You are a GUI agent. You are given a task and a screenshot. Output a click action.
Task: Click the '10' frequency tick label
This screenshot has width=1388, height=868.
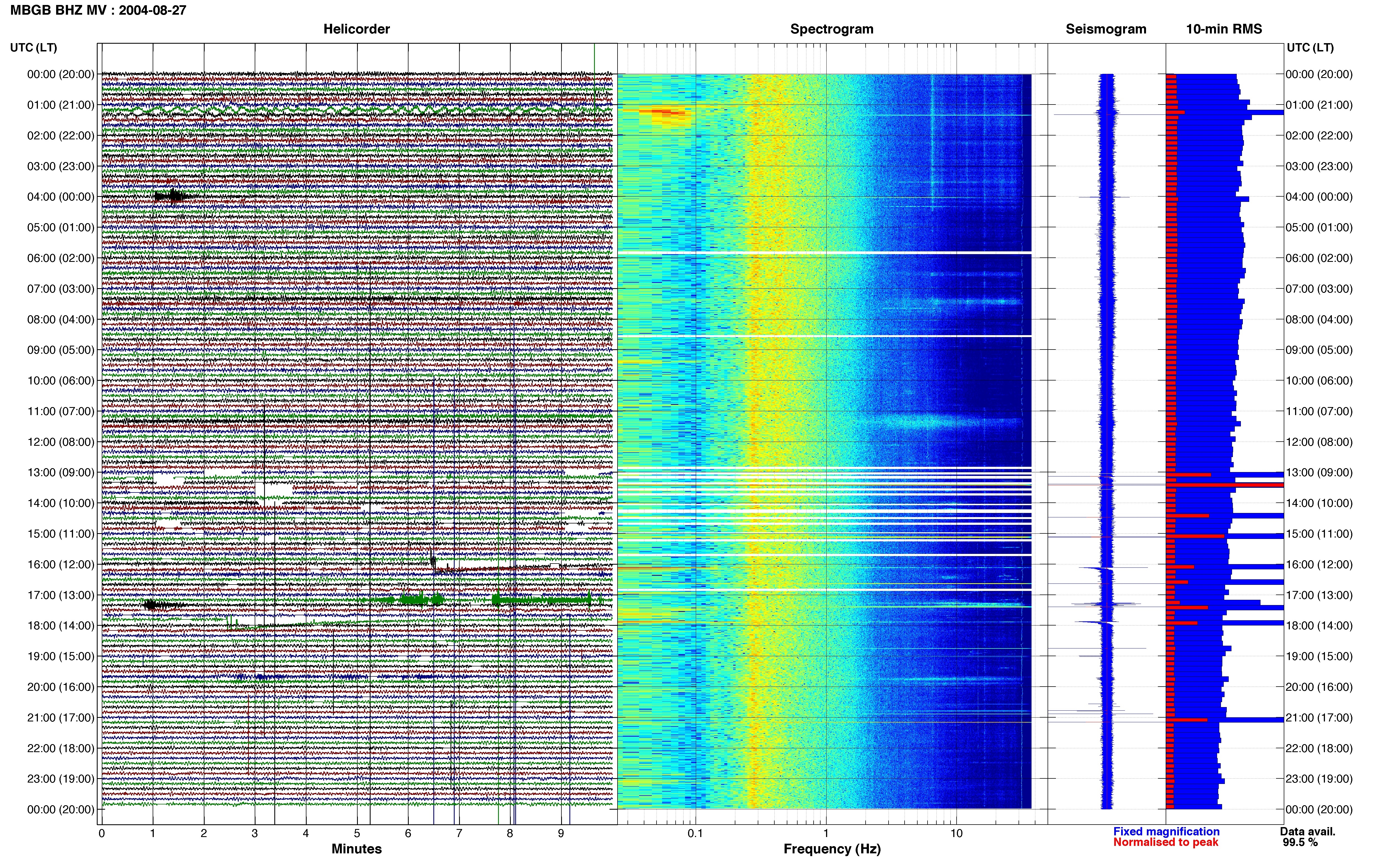956,833
